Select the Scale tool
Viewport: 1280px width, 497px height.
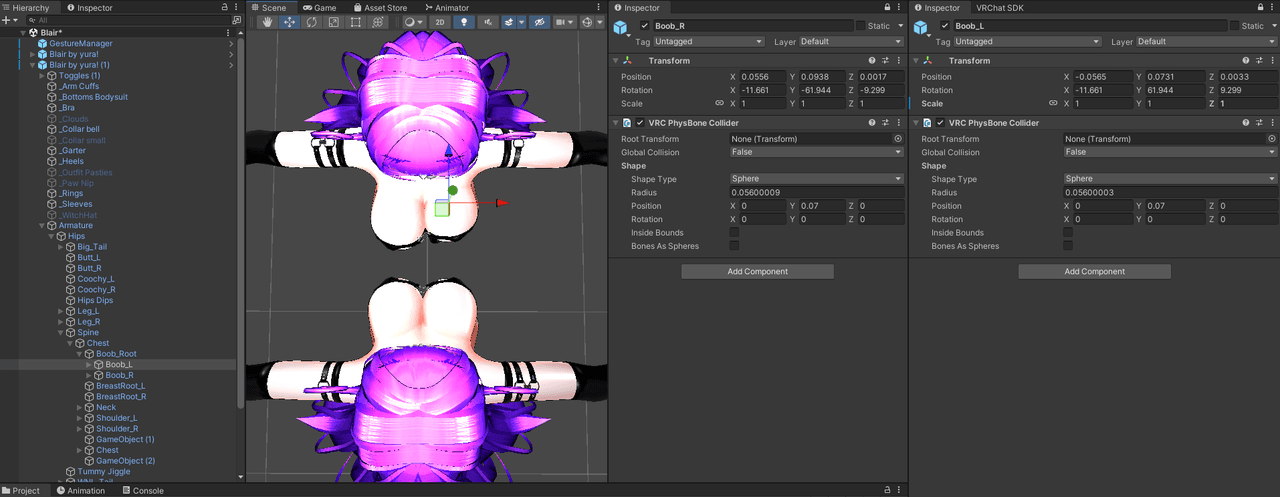333,22
